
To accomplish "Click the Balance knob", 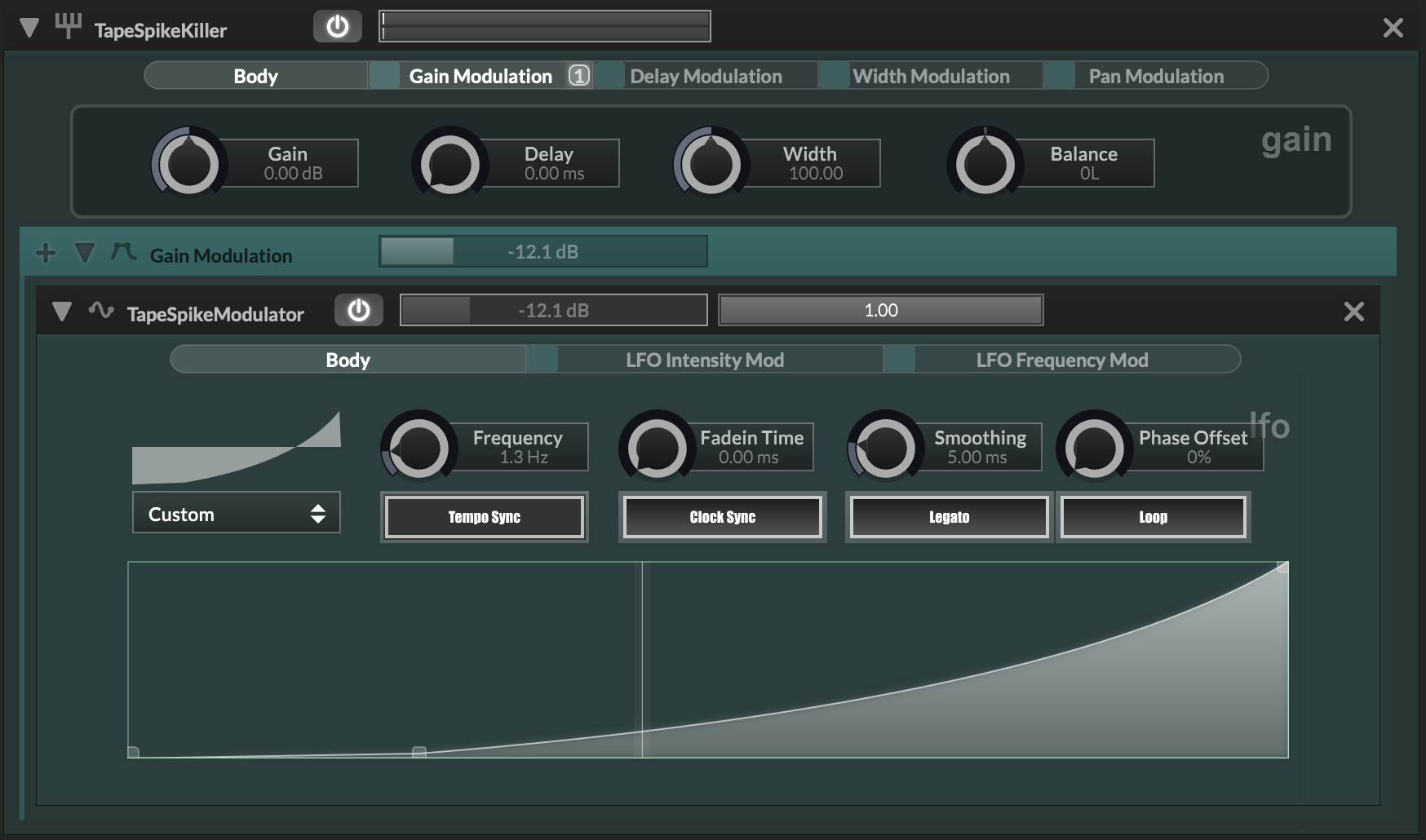I will (x=985, y=163).
